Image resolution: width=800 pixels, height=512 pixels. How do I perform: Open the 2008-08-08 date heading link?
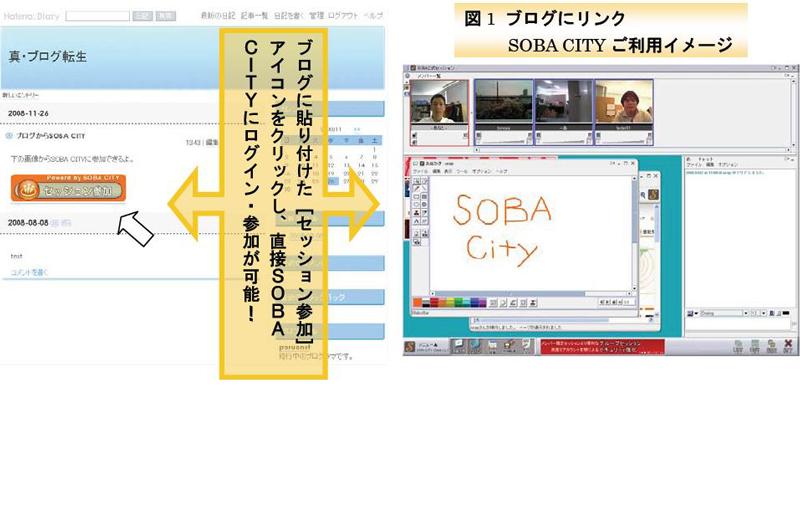[x=28, y=222]
